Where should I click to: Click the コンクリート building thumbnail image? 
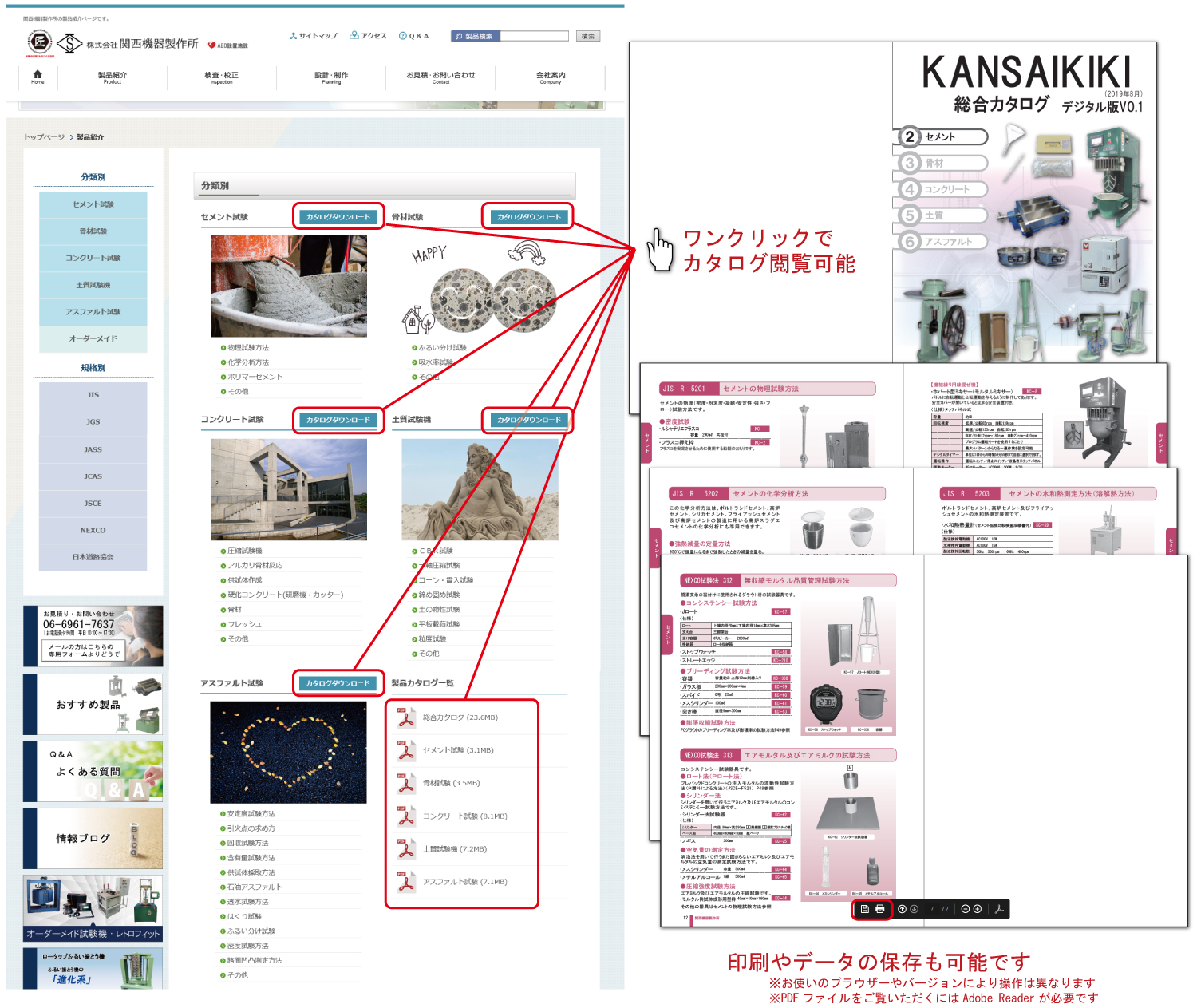[289, 489]
